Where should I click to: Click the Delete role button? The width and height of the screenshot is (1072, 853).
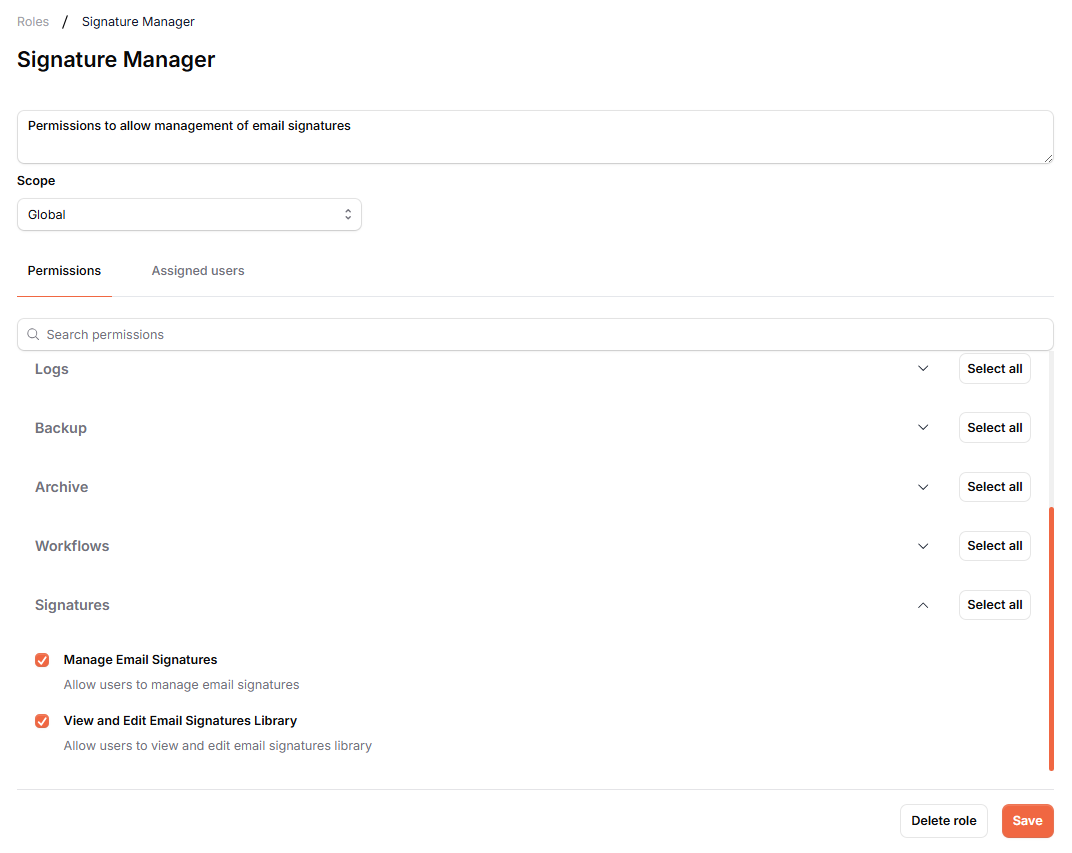943,821
